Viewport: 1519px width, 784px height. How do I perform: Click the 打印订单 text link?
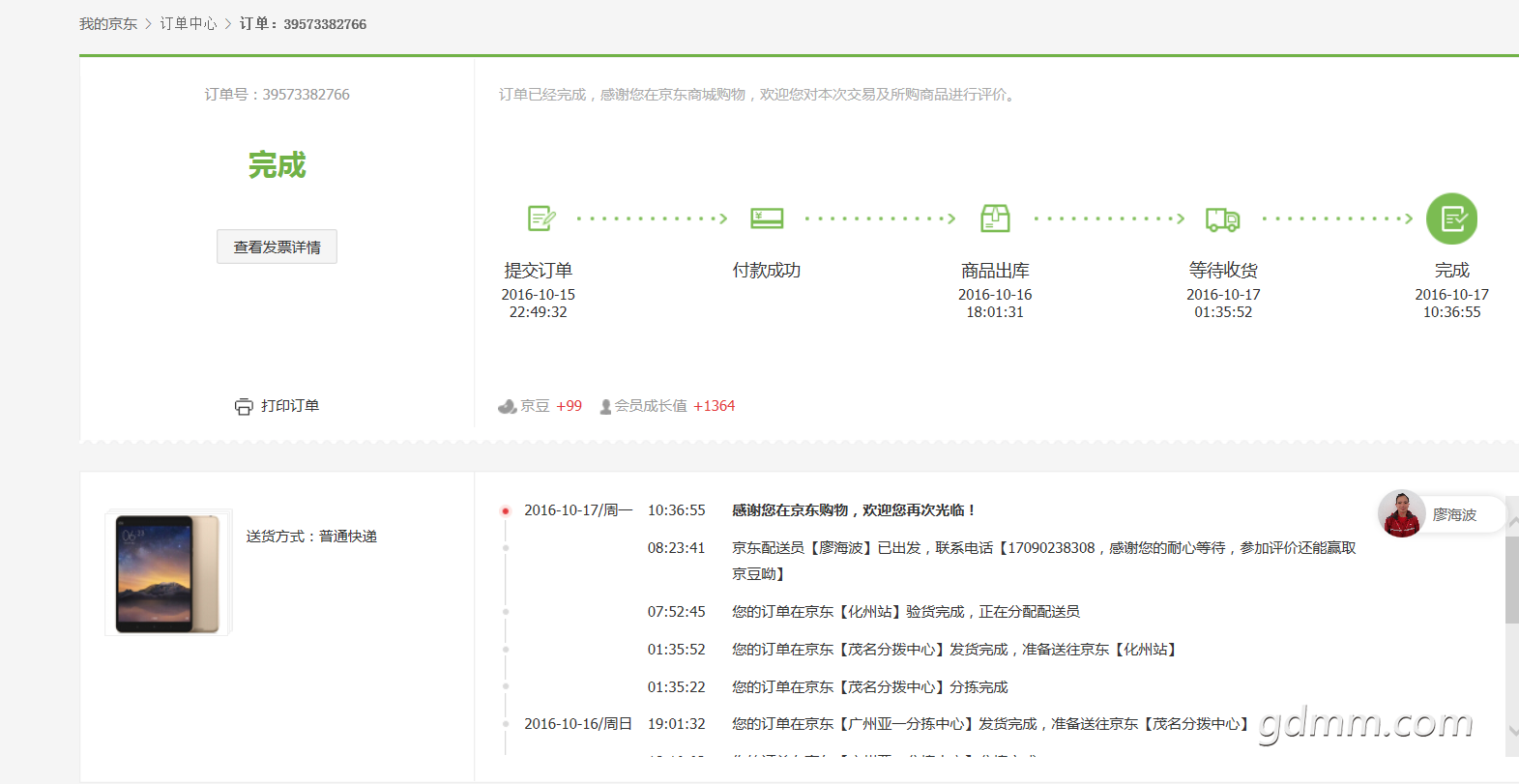coord(290,406)
